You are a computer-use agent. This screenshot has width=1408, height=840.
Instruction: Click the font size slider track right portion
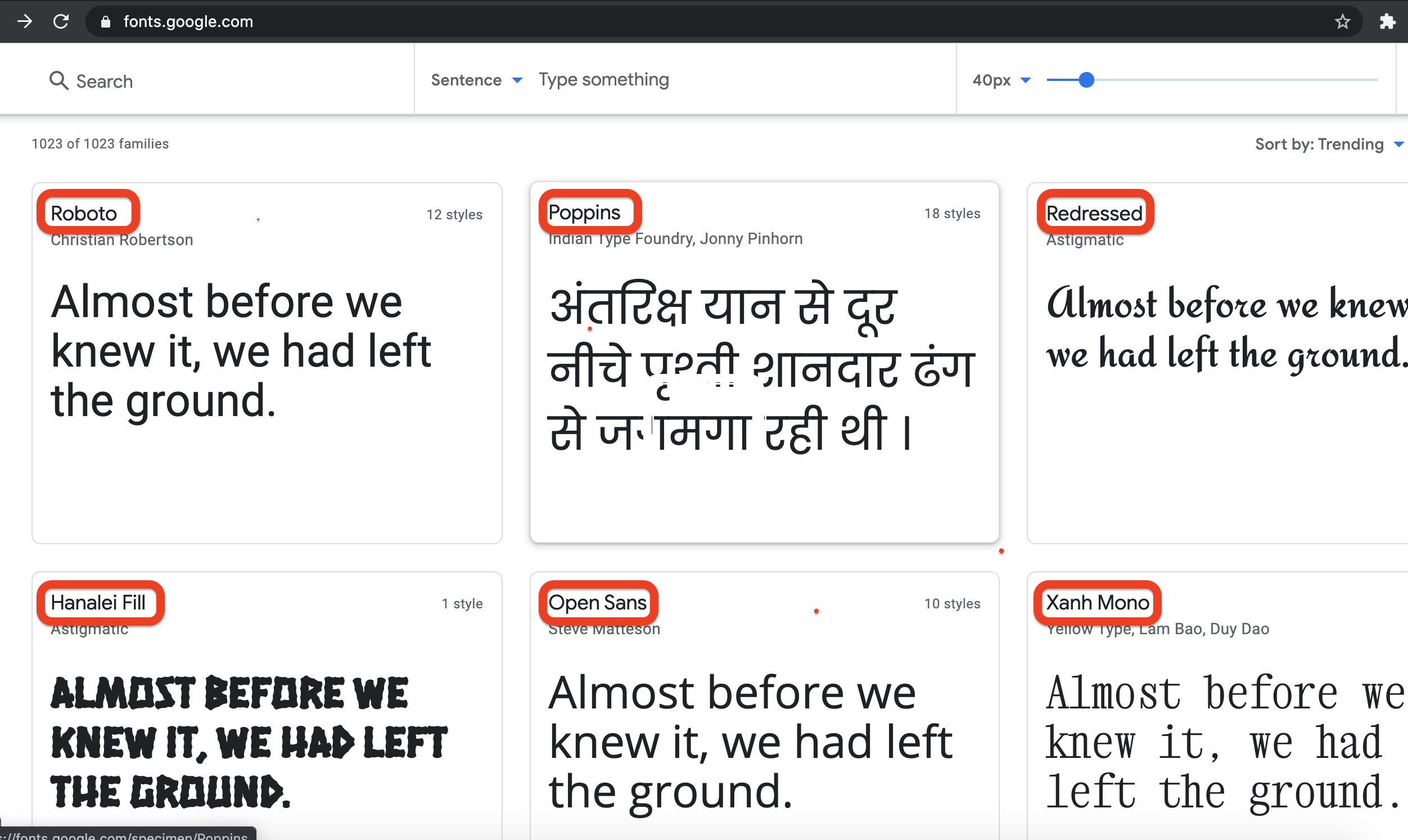tap(1236, 80)
